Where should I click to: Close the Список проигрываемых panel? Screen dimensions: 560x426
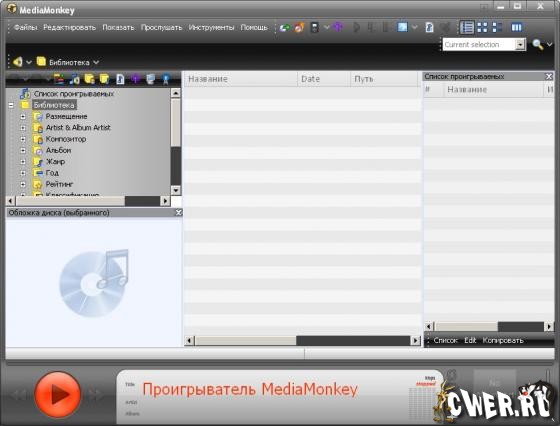point(549,76)
